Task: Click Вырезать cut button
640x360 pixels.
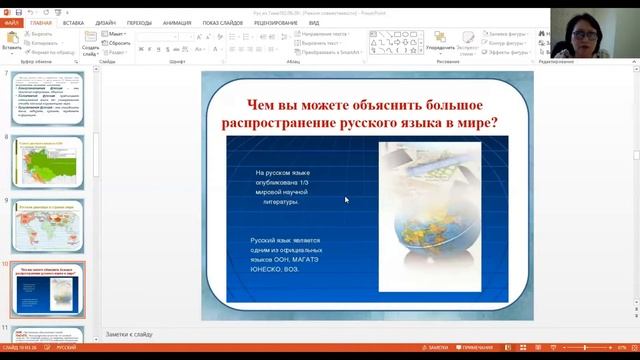Action: click(38, 34)
